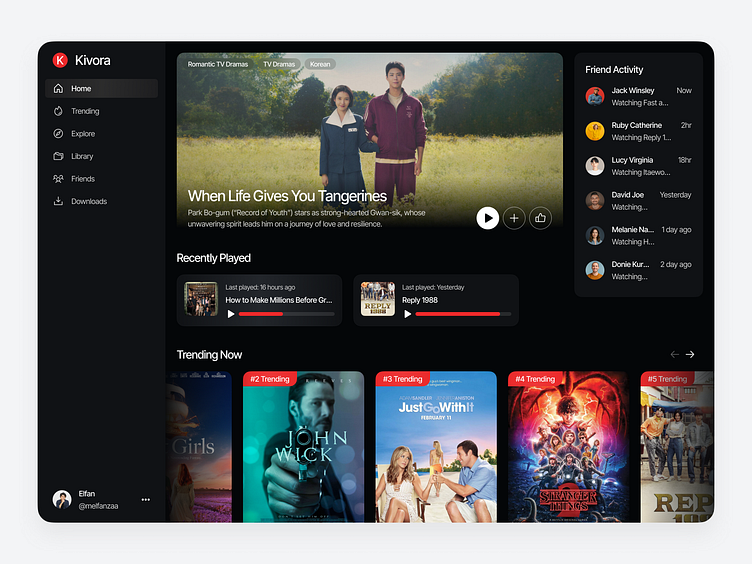Click 'Watching Itaewo...' text

click(641, 172)
